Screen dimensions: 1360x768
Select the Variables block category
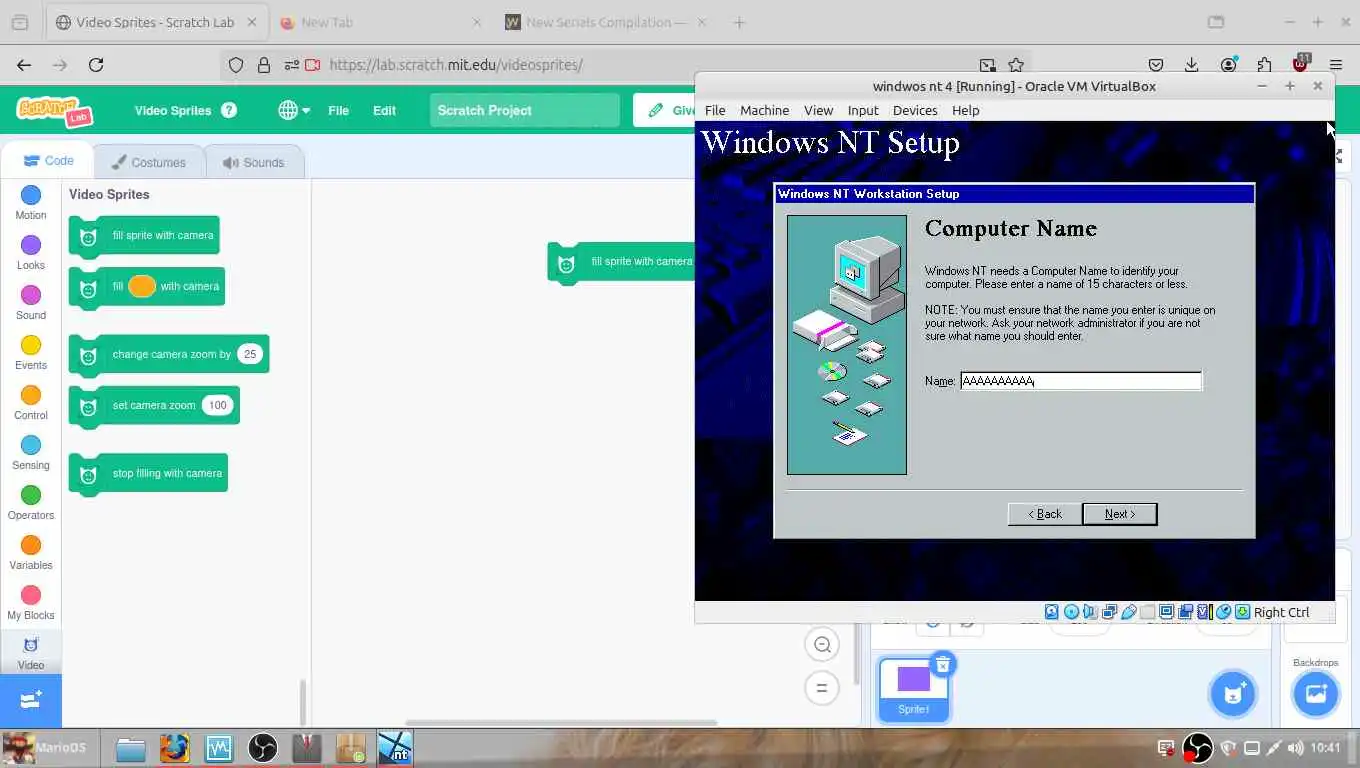(31, 552)
